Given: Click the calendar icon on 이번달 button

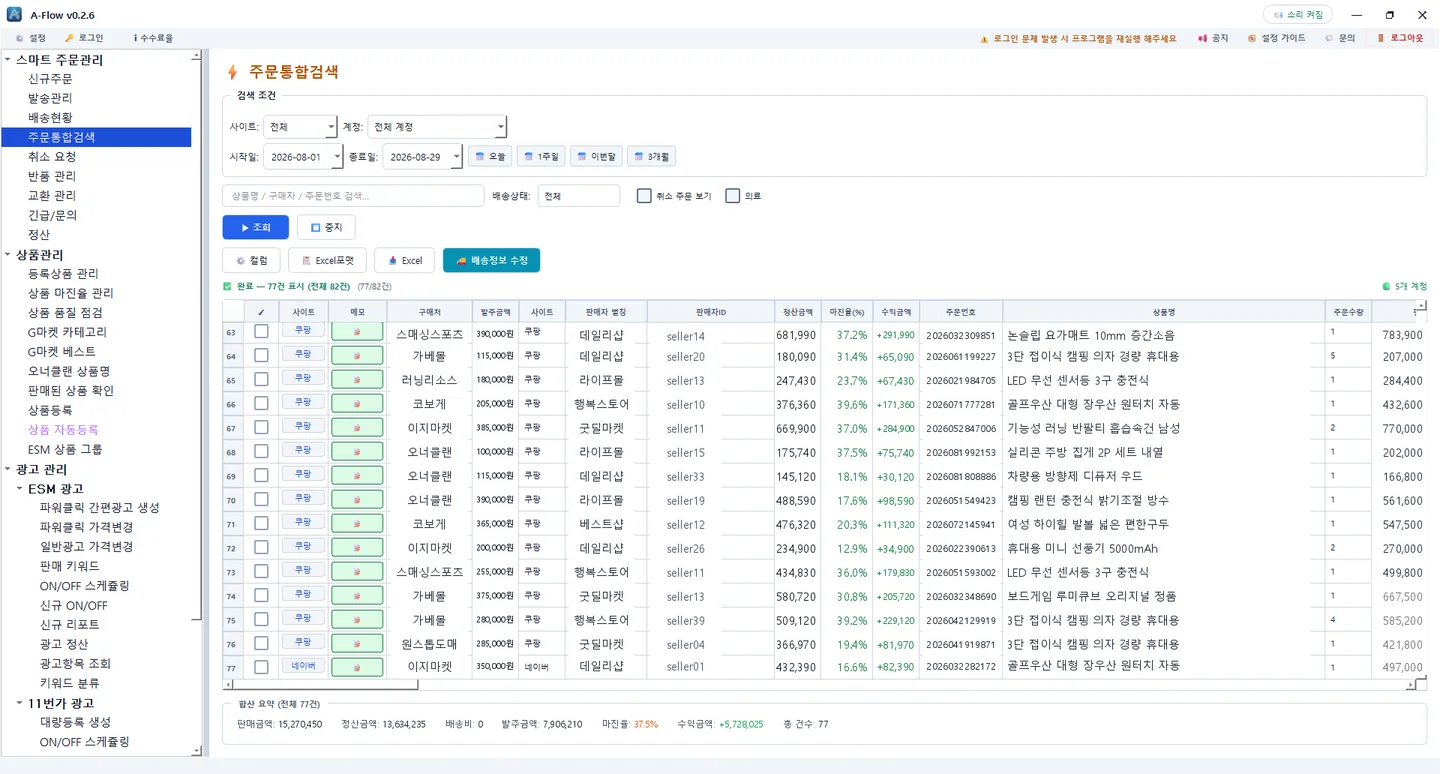Looking at the screenshot, I should 582,156.
